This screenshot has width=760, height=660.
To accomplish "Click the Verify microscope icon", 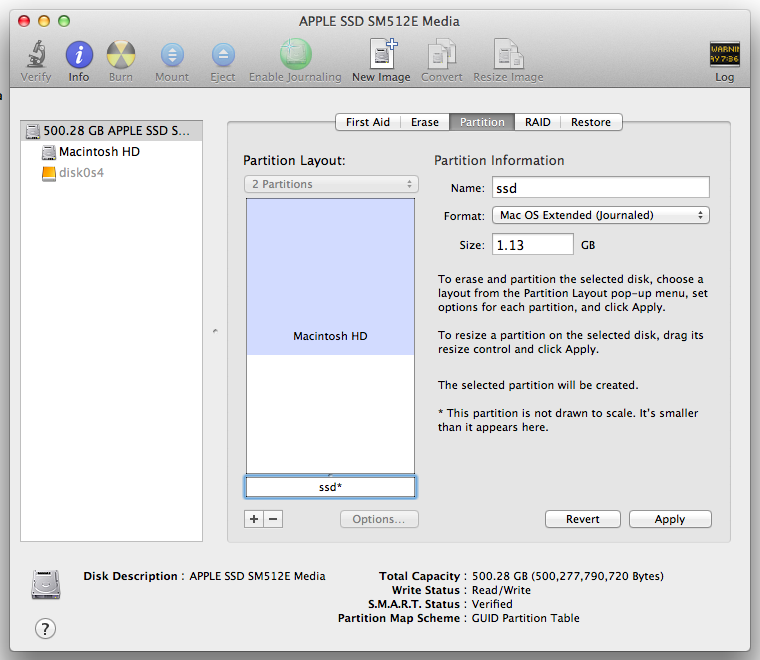I will (x=36, y=56).
